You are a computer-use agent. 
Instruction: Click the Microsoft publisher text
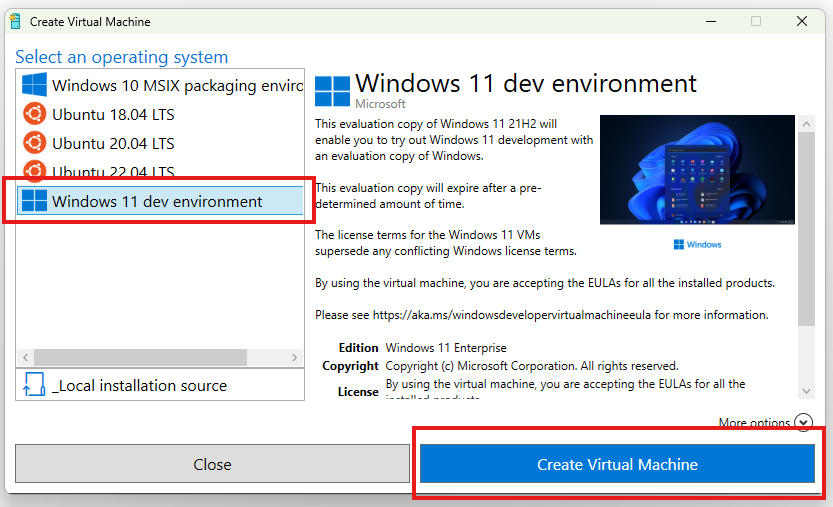click(380, 104)
